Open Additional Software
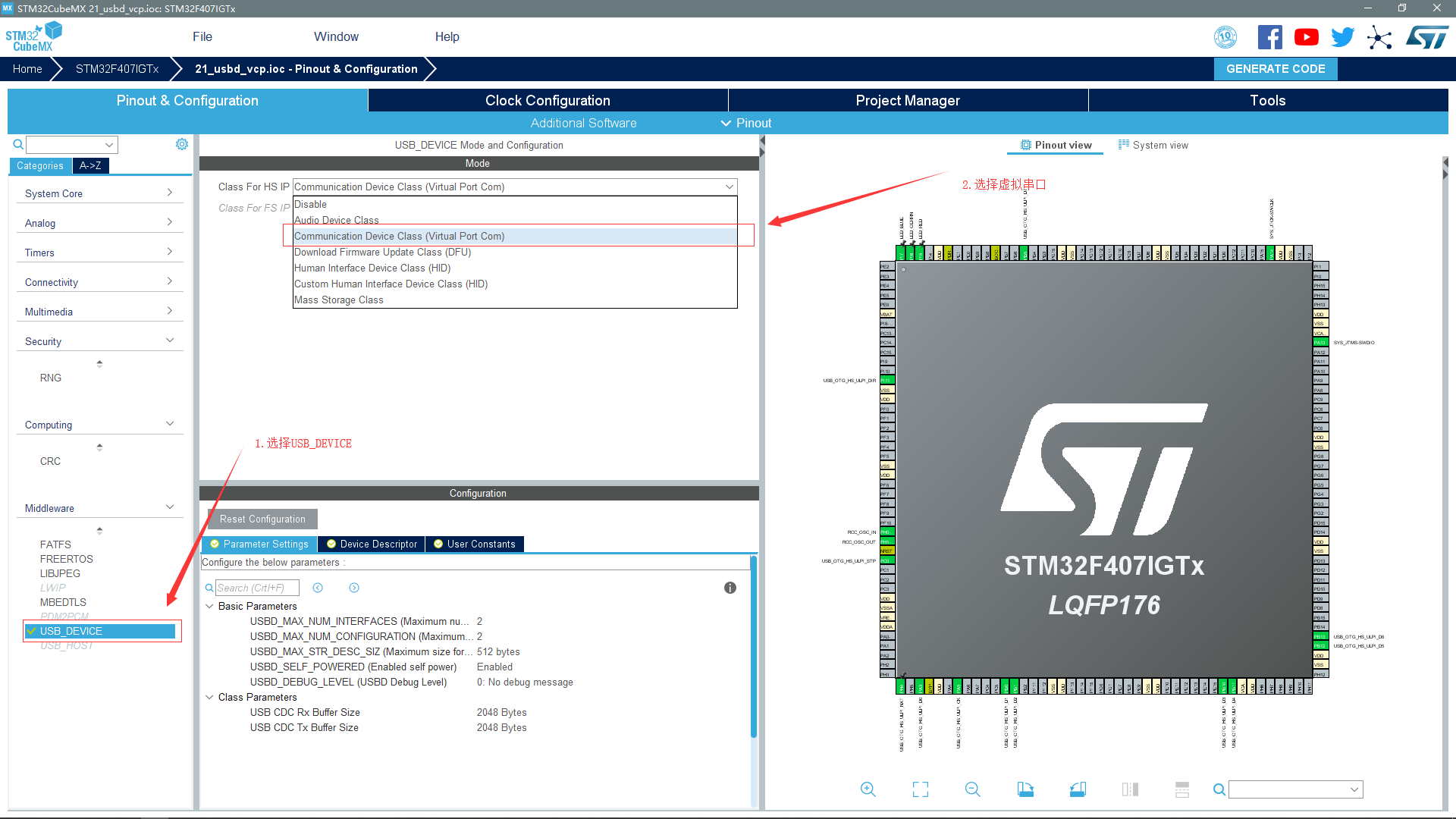1456x819 pixels. coord(583,123)
